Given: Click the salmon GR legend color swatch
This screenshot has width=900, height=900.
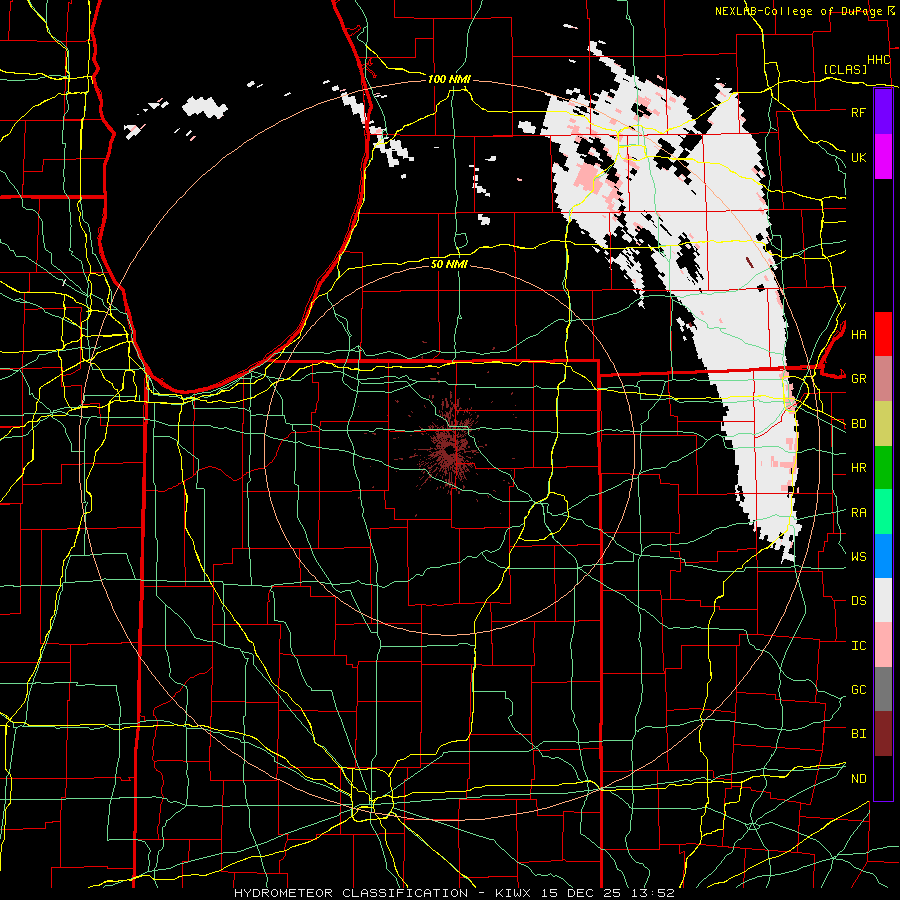Looking at the screenshot, I should [x=883, y=378].
